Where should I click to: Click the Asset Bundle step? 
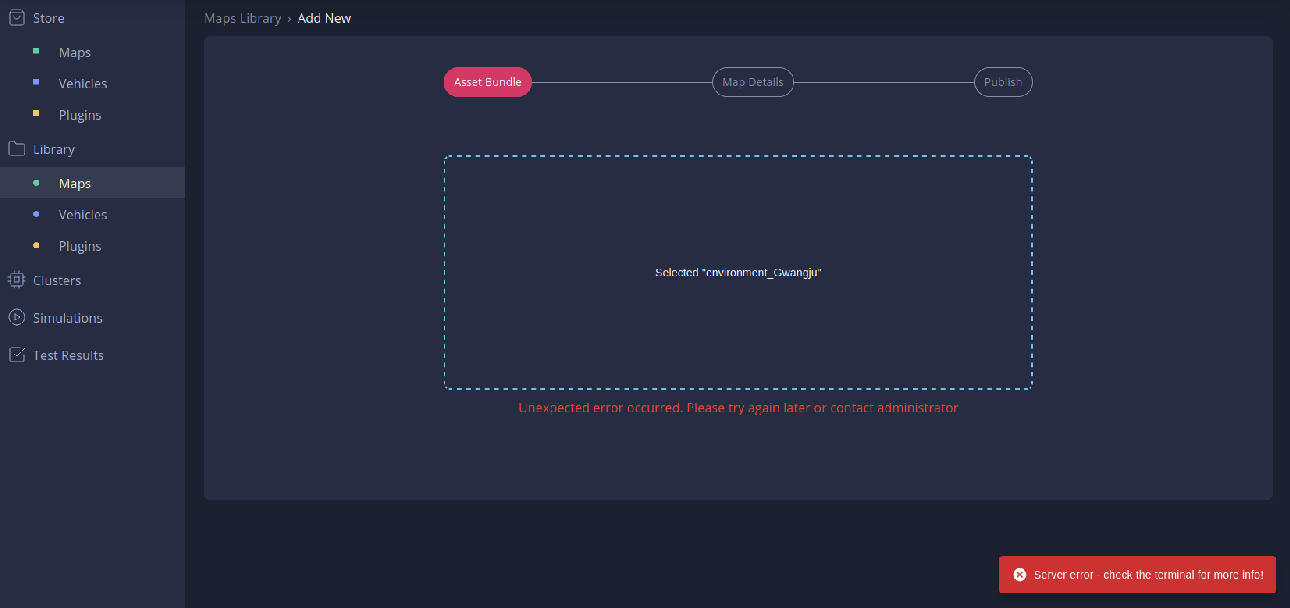click(487, 81)
